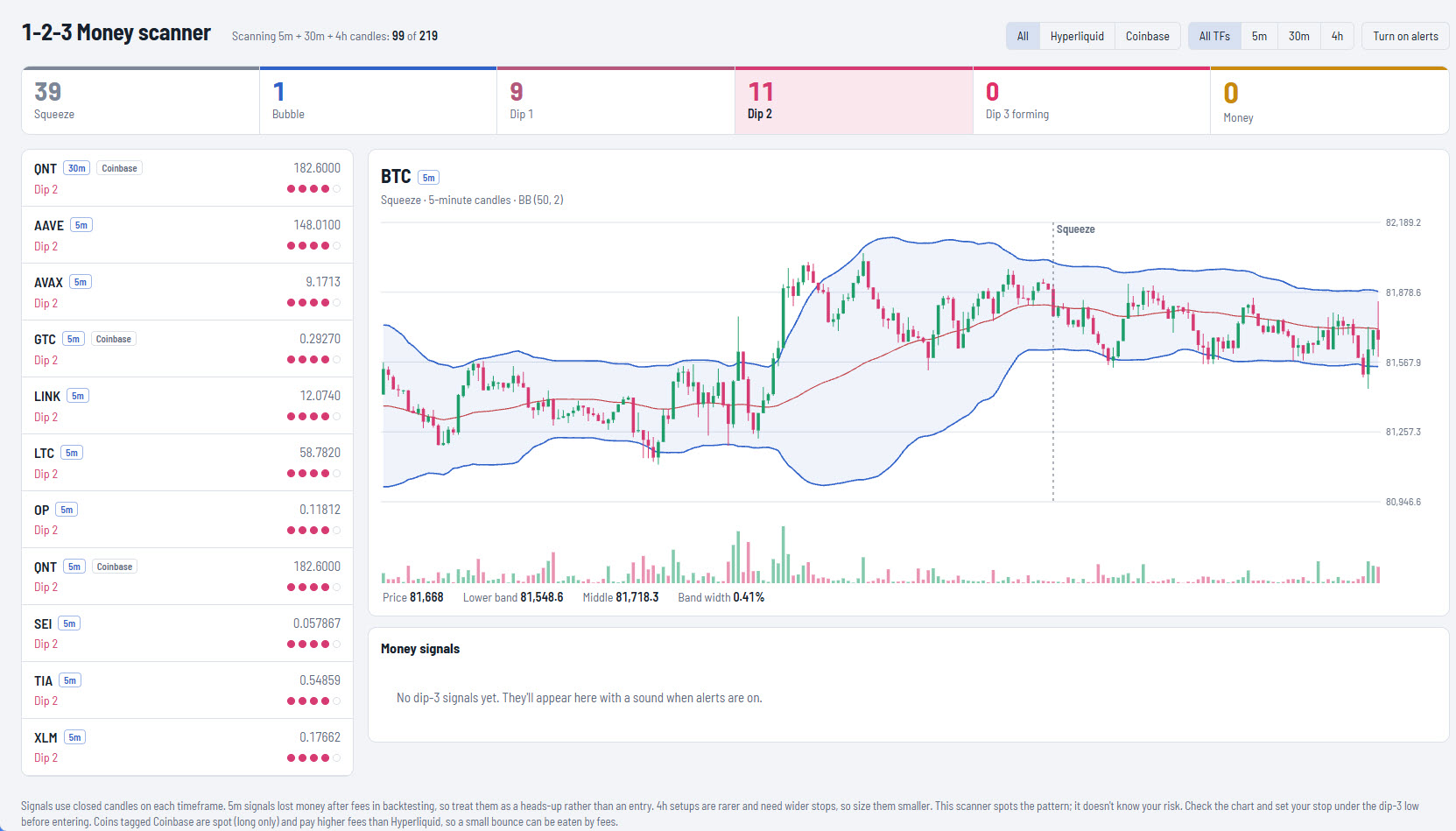The width and height of the screenshot is (1456, 831).
Task: Click the progress dots on the AAVE row
Action: click(313, 246)
